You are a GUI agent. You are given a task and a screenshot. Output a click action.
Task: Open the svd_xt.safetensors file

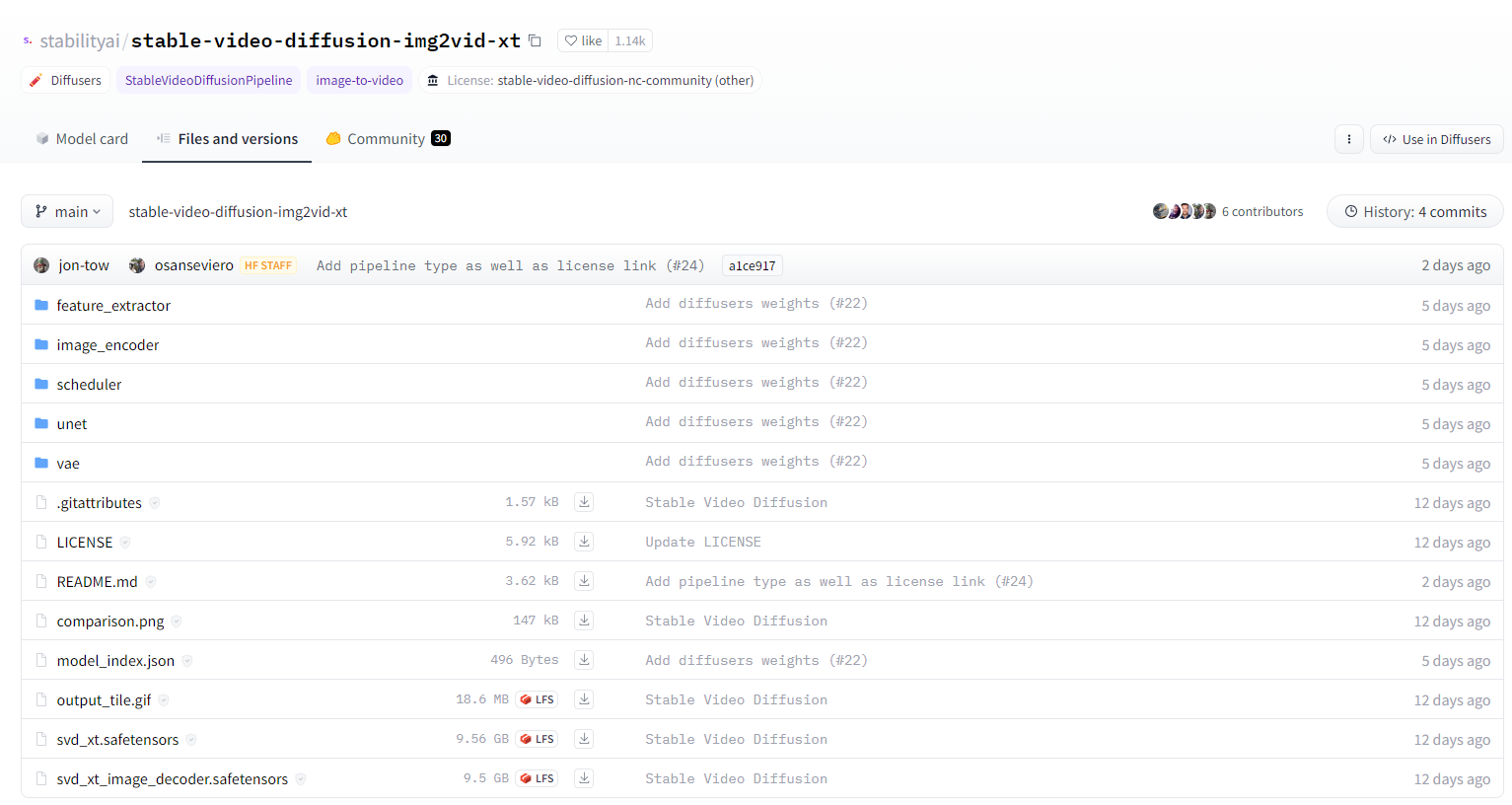(x=117, y=740)
